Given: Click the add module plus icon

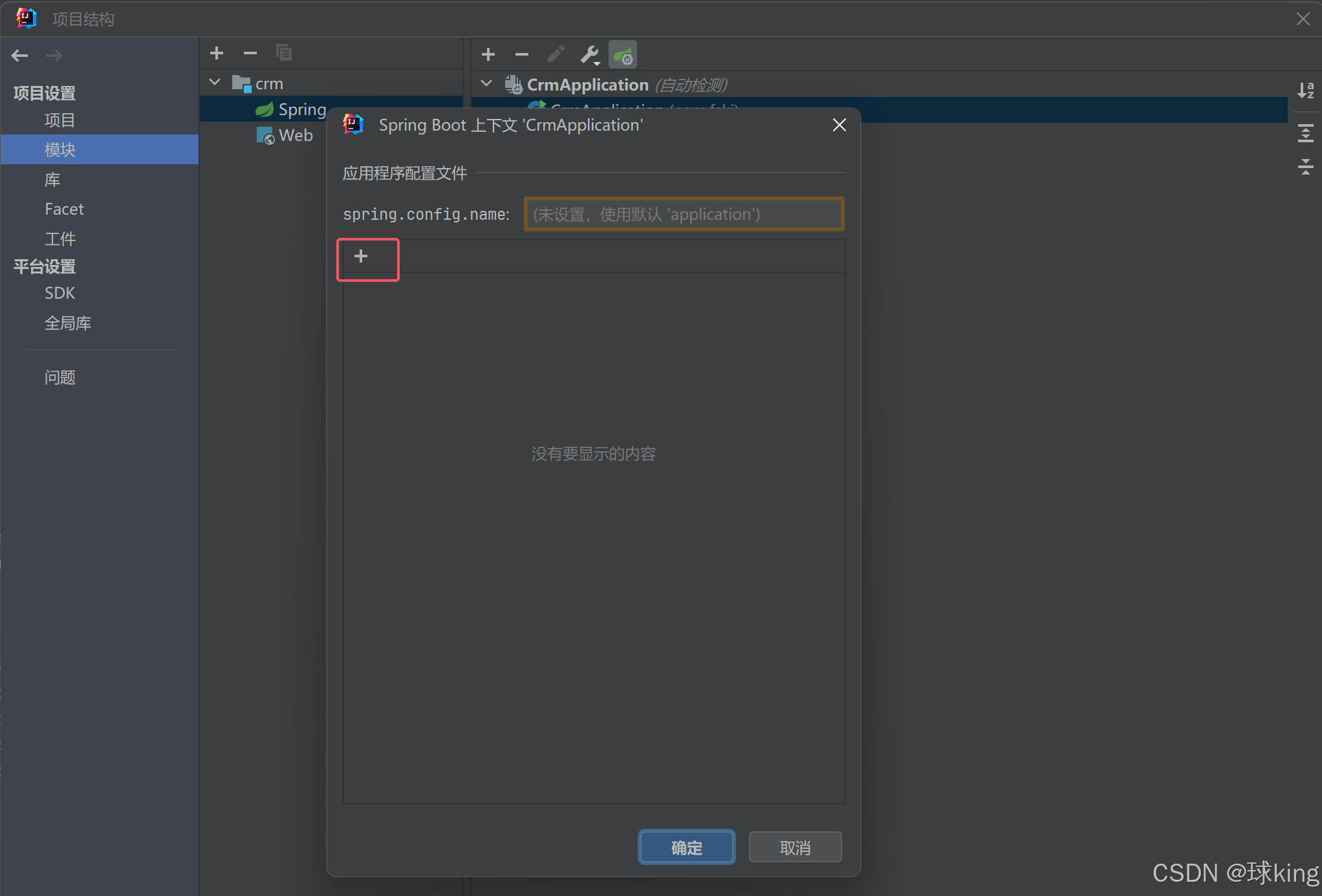Looking at the screenshot, I should click(x=217, y=53).
